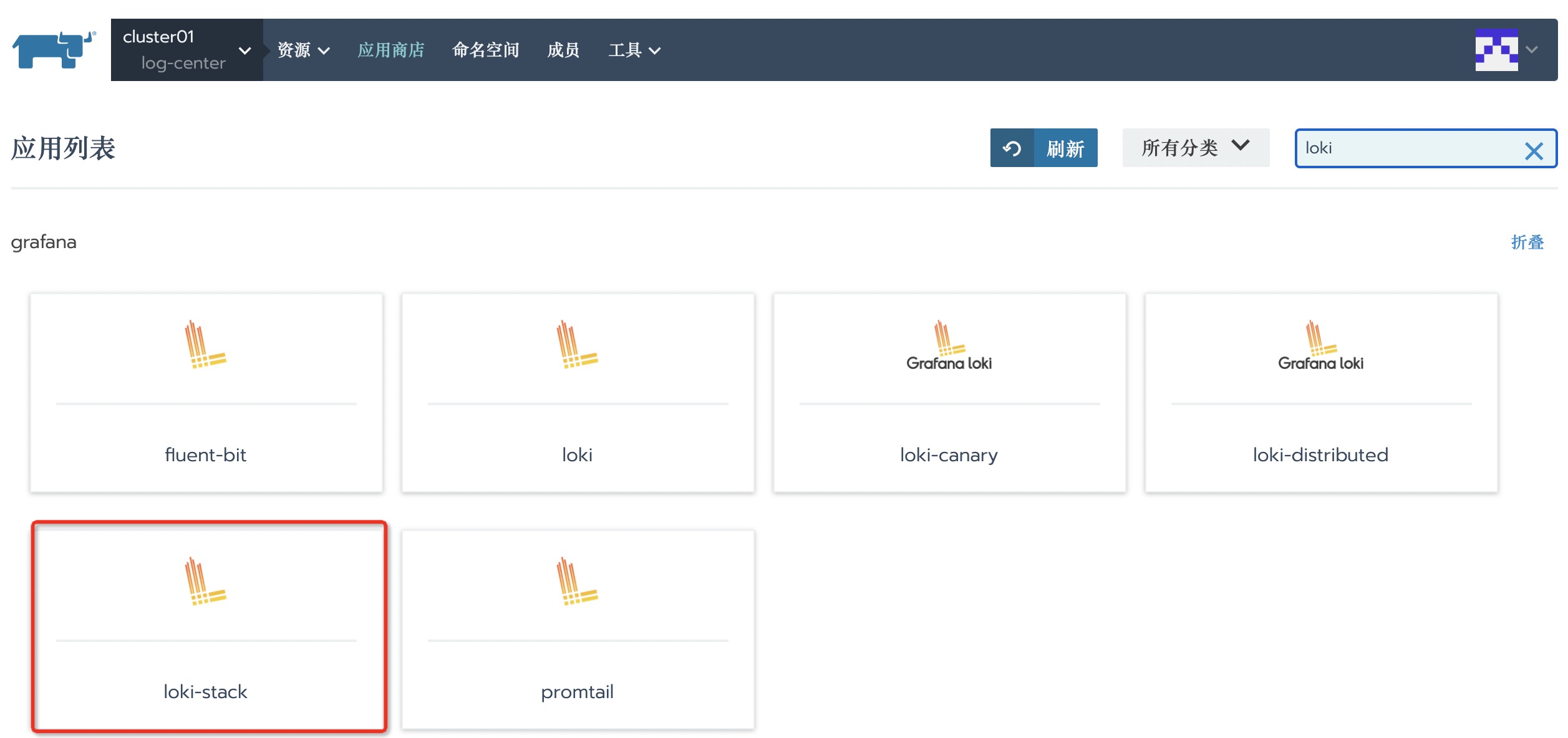Viewport: 1568px width, 738px height.
Task: Click the refresh arrow icon
Action: [x=1012, y=148]
